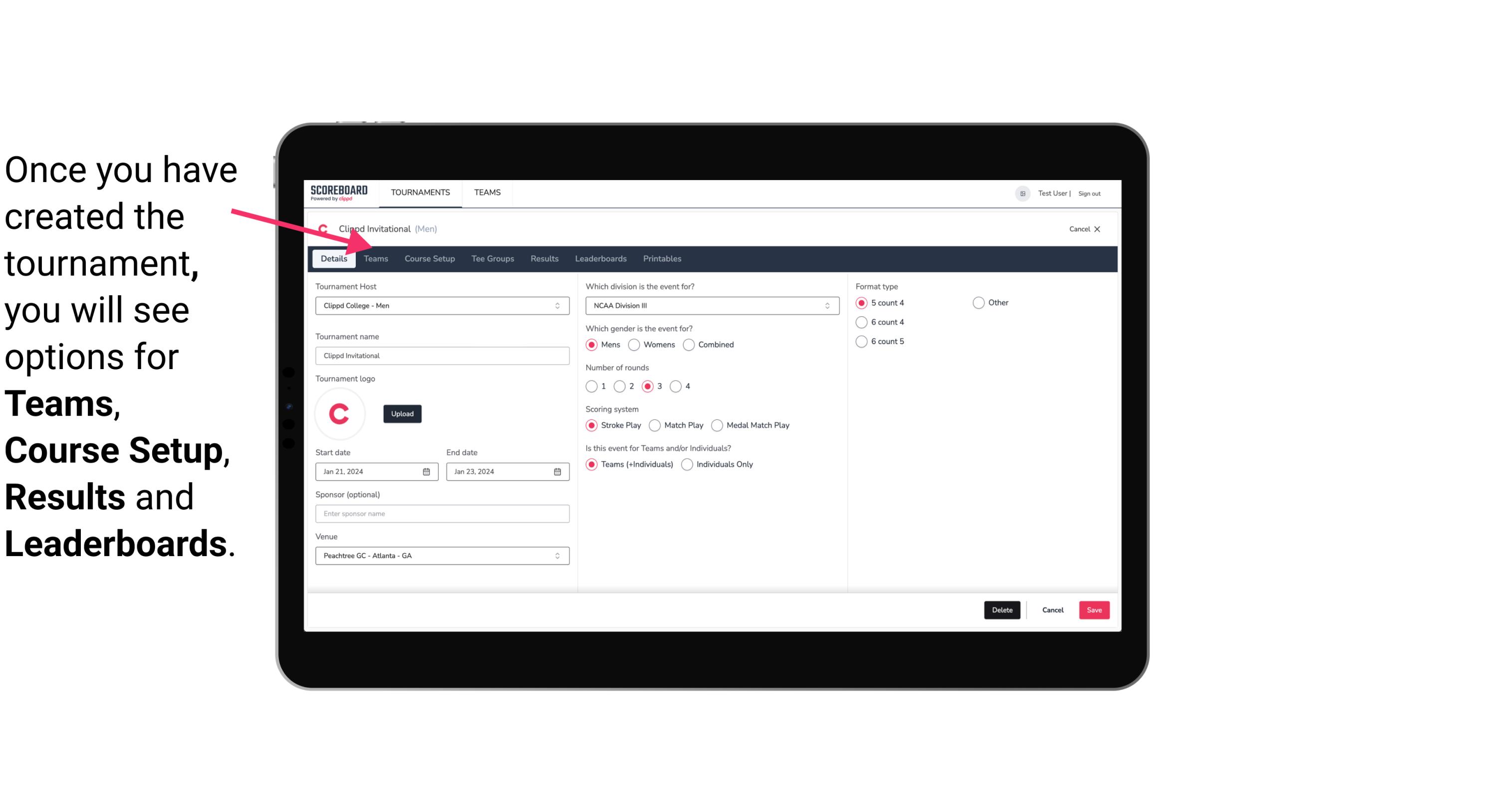Screen dimensions: 1510x812
Task: Enable the 6 count 4 format type
Action: pyautogui.click(x=862, y=321)
